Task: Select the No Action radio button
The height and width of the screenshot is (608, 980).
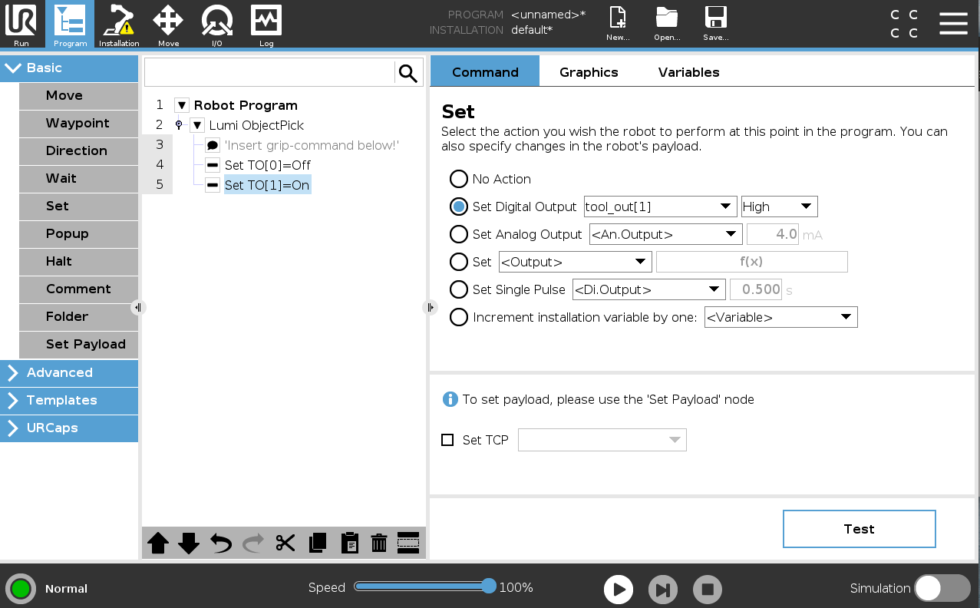Action: click(x=459, y=179)
